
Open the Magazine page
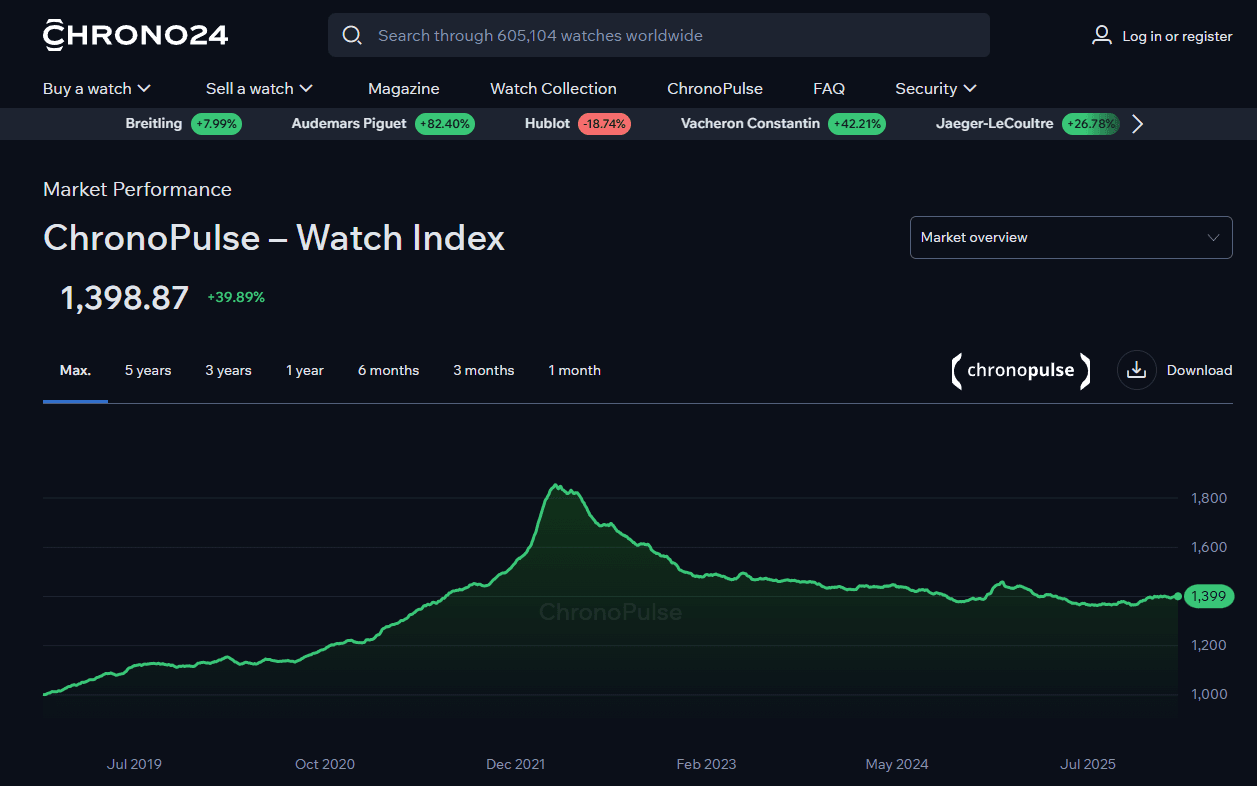coord(404,89)
